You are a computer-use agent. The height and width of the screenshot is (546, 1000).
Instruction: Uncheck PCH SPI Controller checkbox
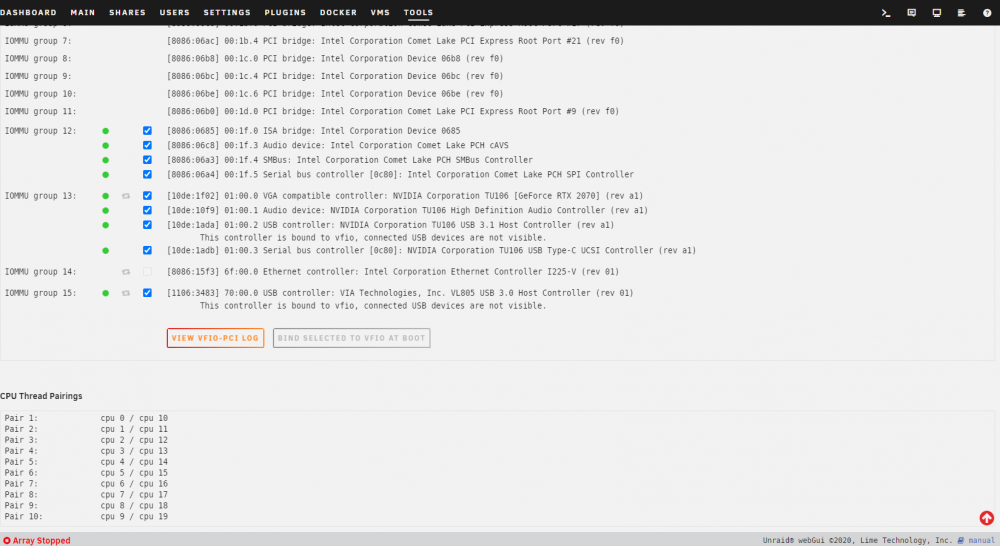pyautogui.click(x=147, y=175)
